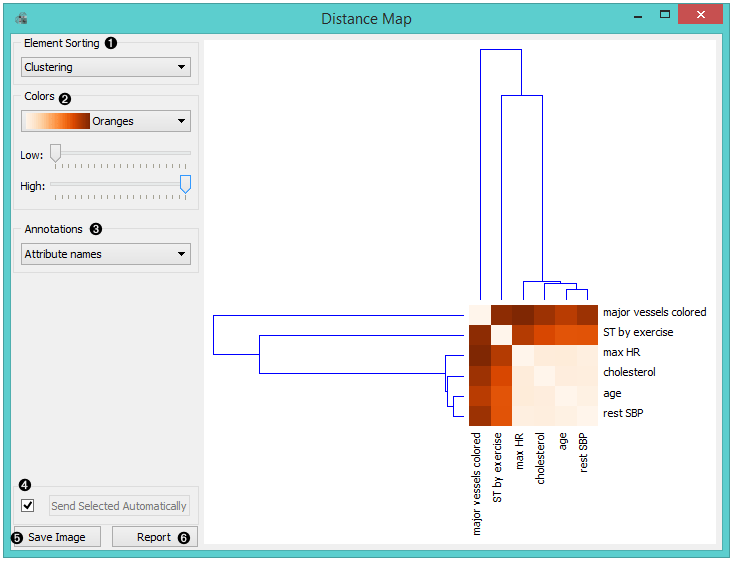The image size is (733, 561).
Task: Maximize the Distance Map window
Action: (665, 16)
